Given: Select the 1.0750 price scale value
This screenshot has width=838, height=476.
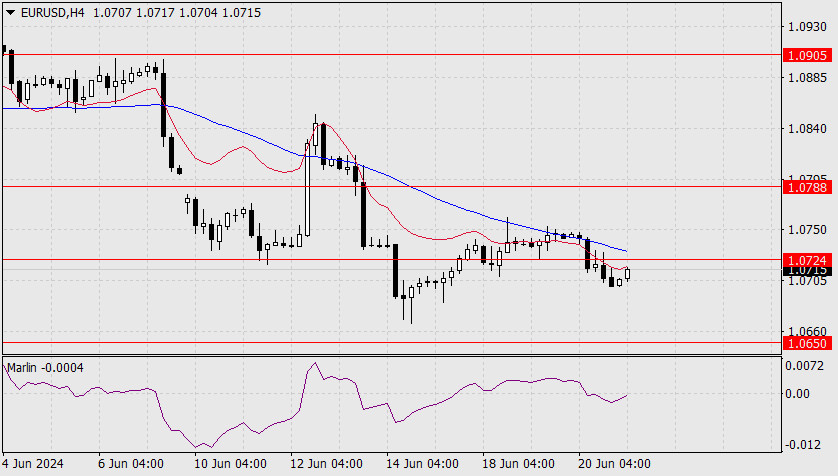Looking at the screenshot, I should click(x=808, y=230).
